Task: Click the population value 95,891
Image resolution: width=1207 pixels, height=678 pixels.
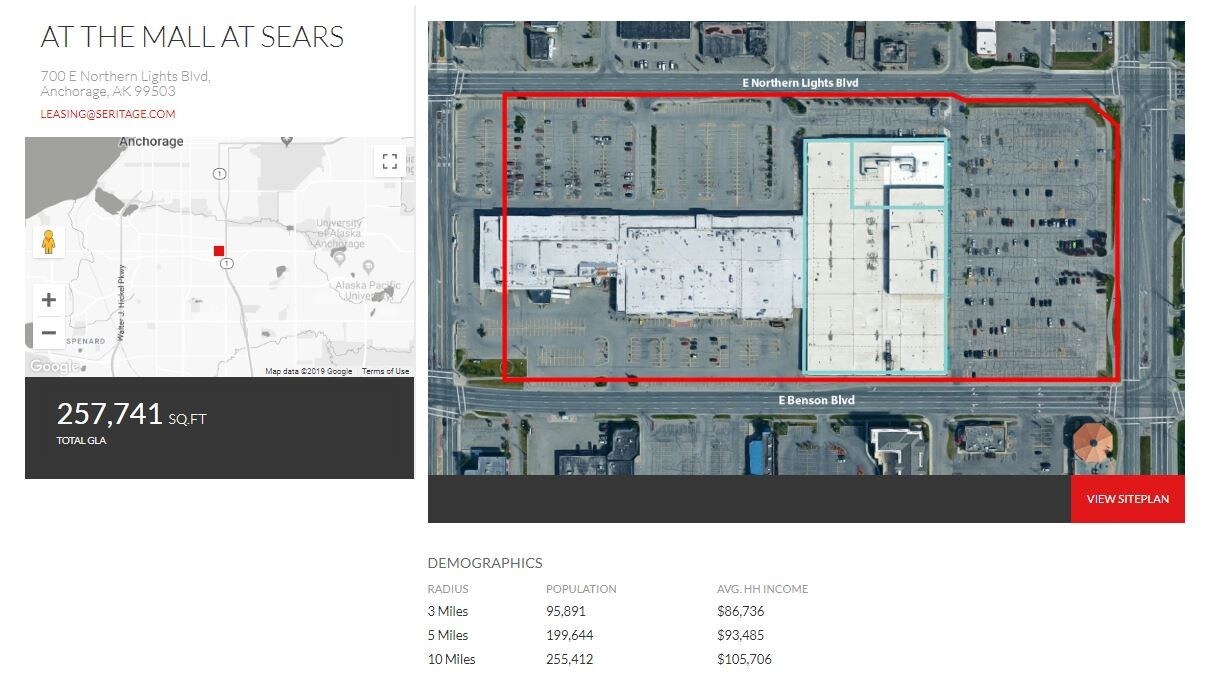Action: [x=566, y=611]
